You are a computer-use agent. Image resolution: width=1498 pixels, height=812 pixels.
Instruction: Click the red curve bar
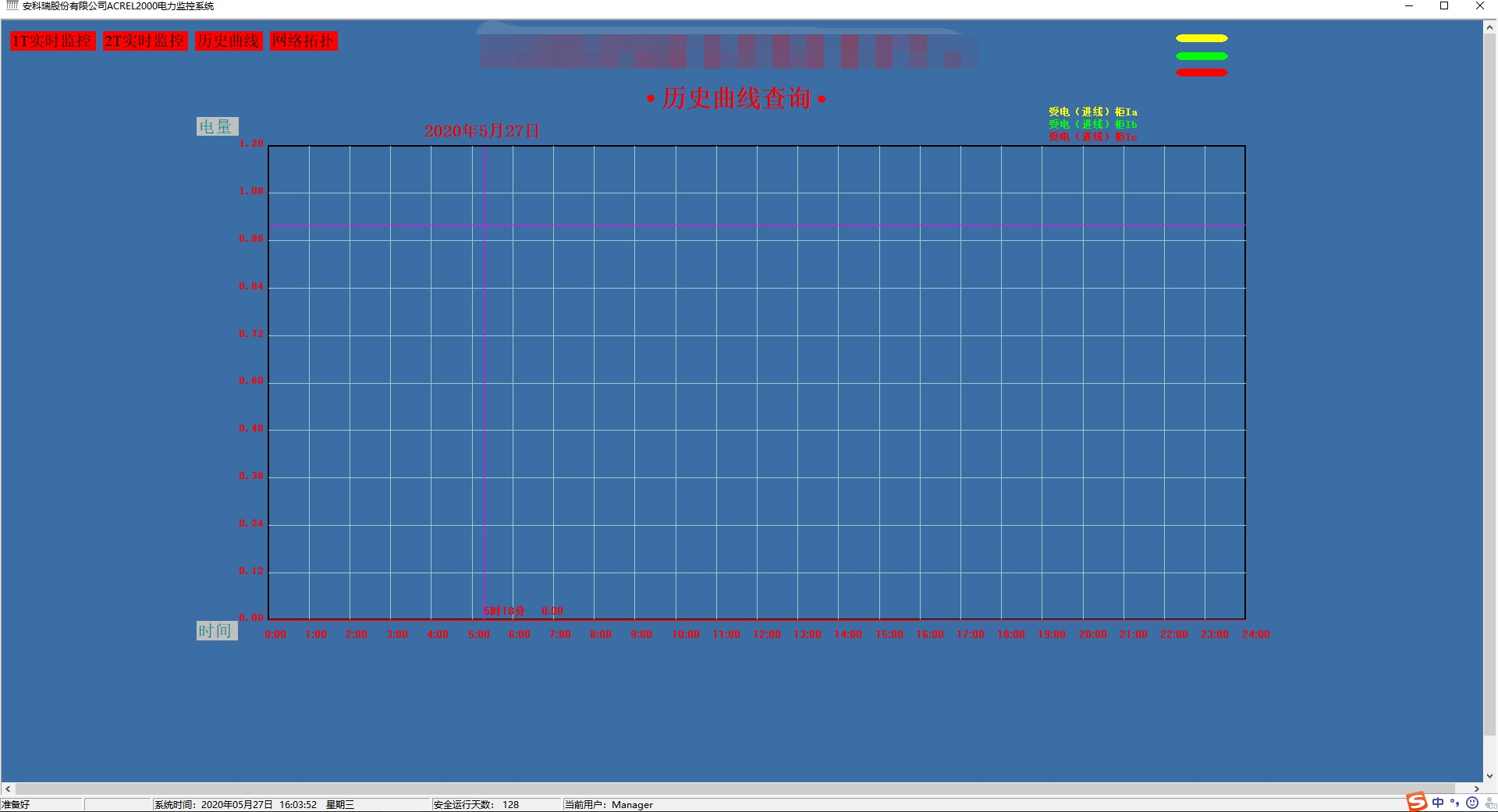coord(1202,73)
